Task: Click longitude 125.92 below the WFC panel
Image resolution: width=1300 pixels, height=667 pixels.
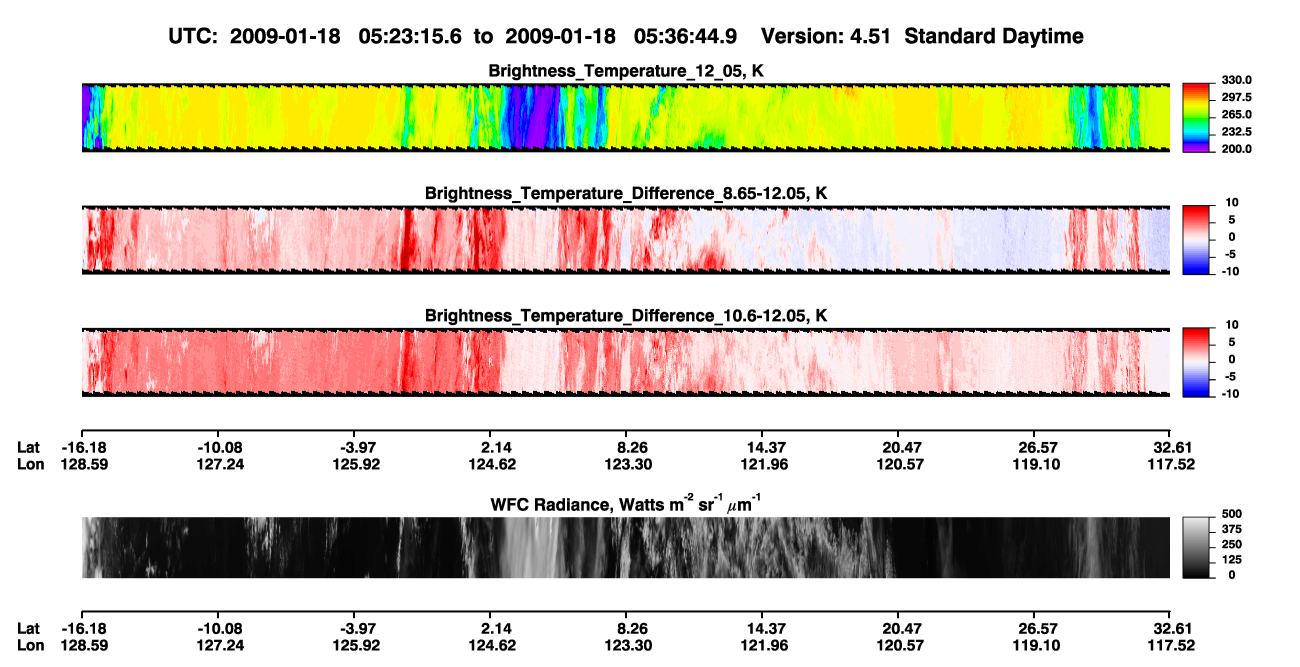Action: [355, 645]
